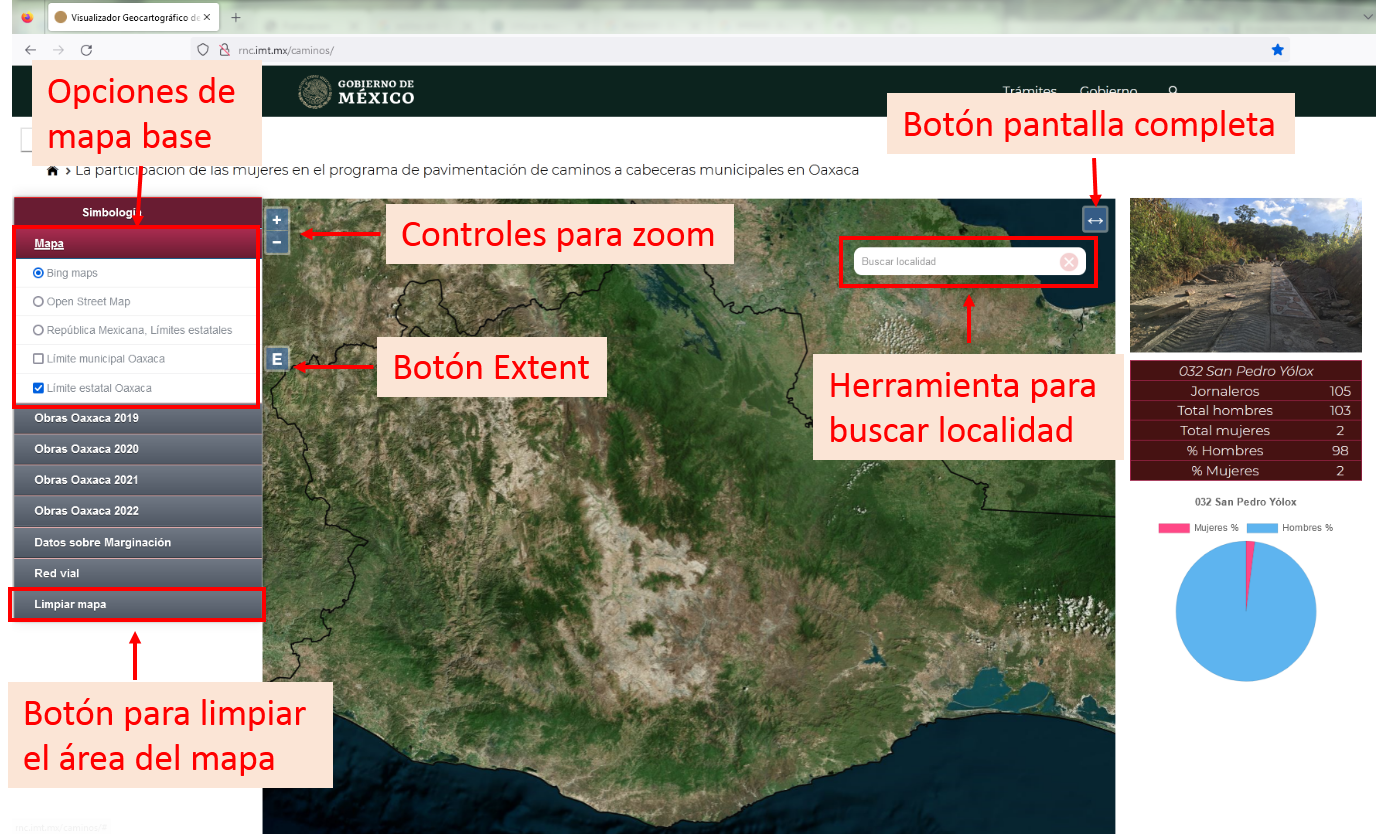
Task: Open the Trámites menu item
Action: pyautogui.click(x=1029, y=91)
